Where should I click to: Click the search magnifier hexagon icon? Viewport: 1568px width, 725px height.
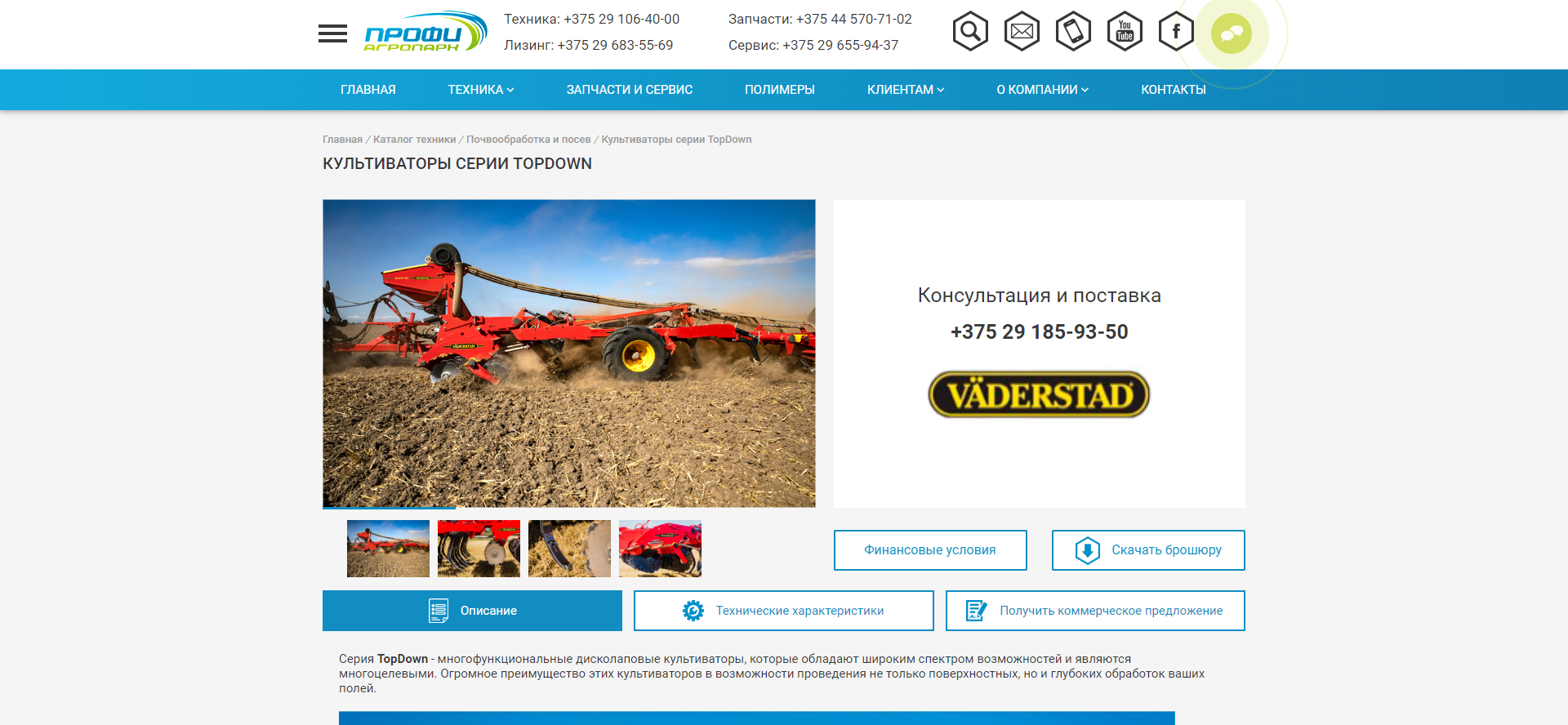tap(970, 32)
